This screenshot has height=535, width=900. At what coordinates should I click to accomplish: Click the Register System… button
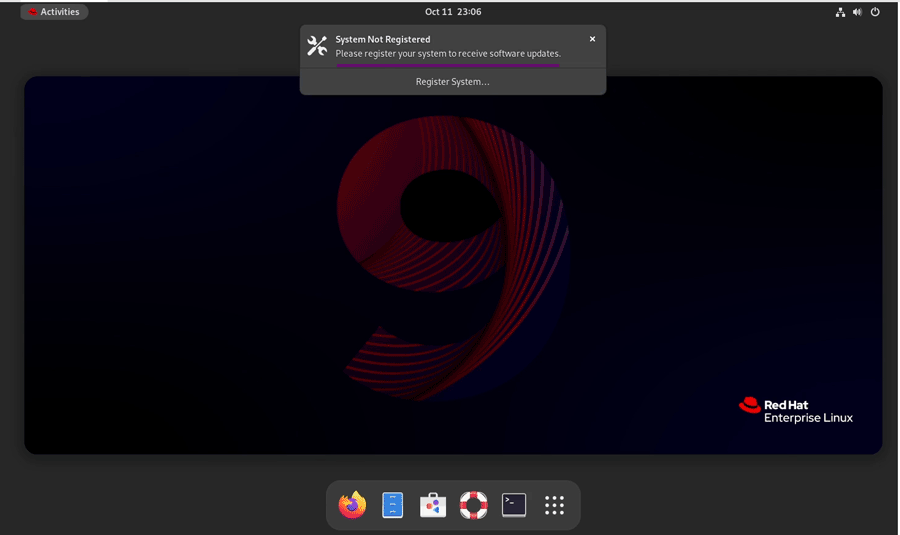tap(453, 82)
